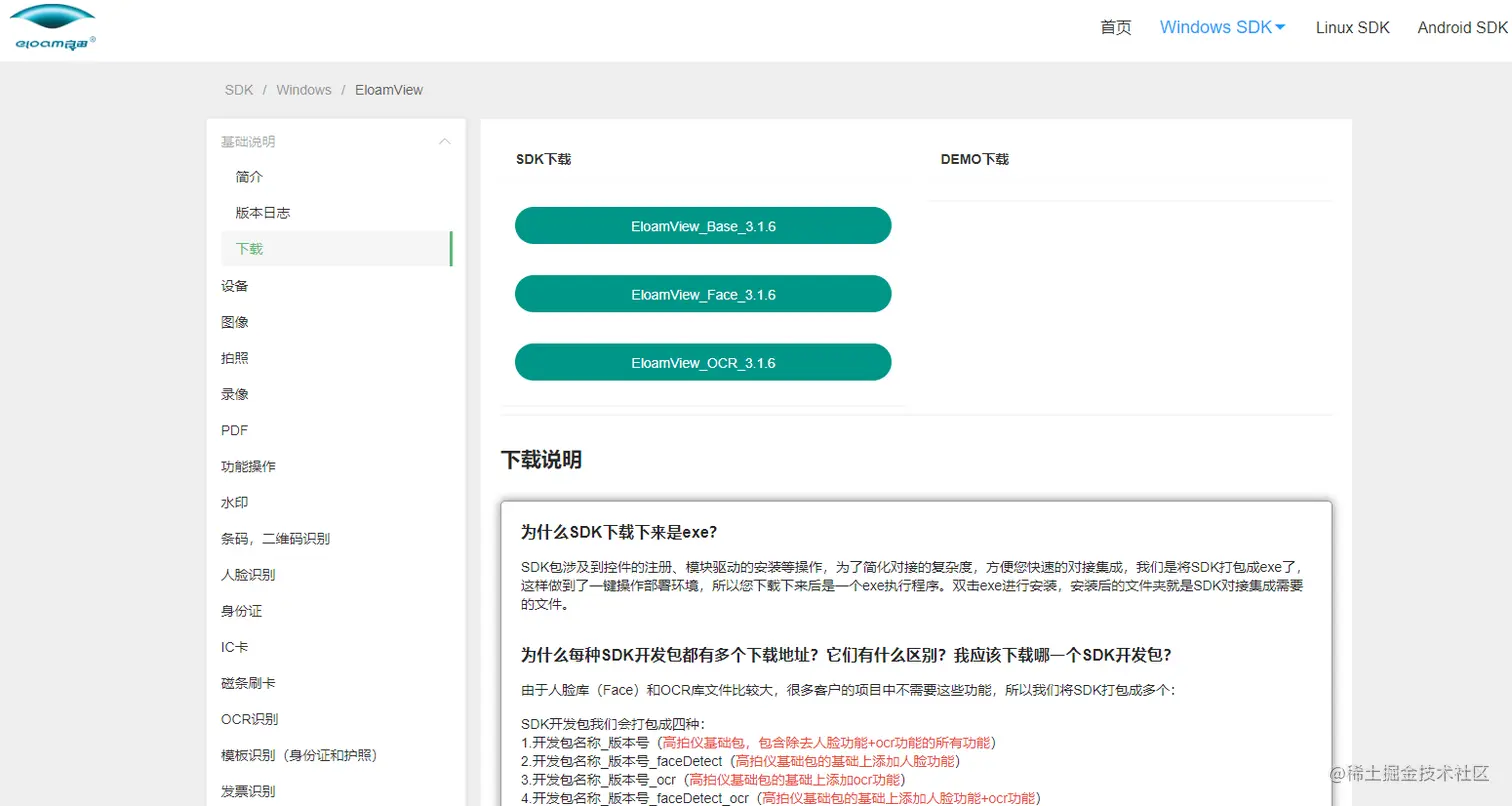The image size is (1512, 806).
Task: Open the 功能操作 sidebar section
Action: (248, 466)
